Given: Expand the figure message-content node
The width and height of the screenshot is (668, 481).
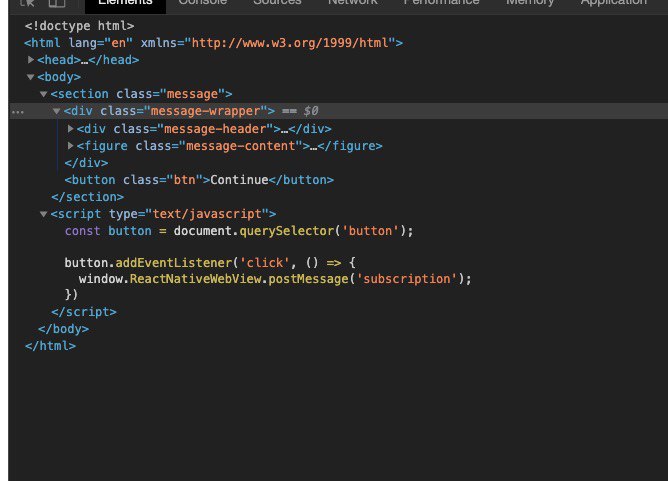Looking at the screenshot, I should [71, 146].
